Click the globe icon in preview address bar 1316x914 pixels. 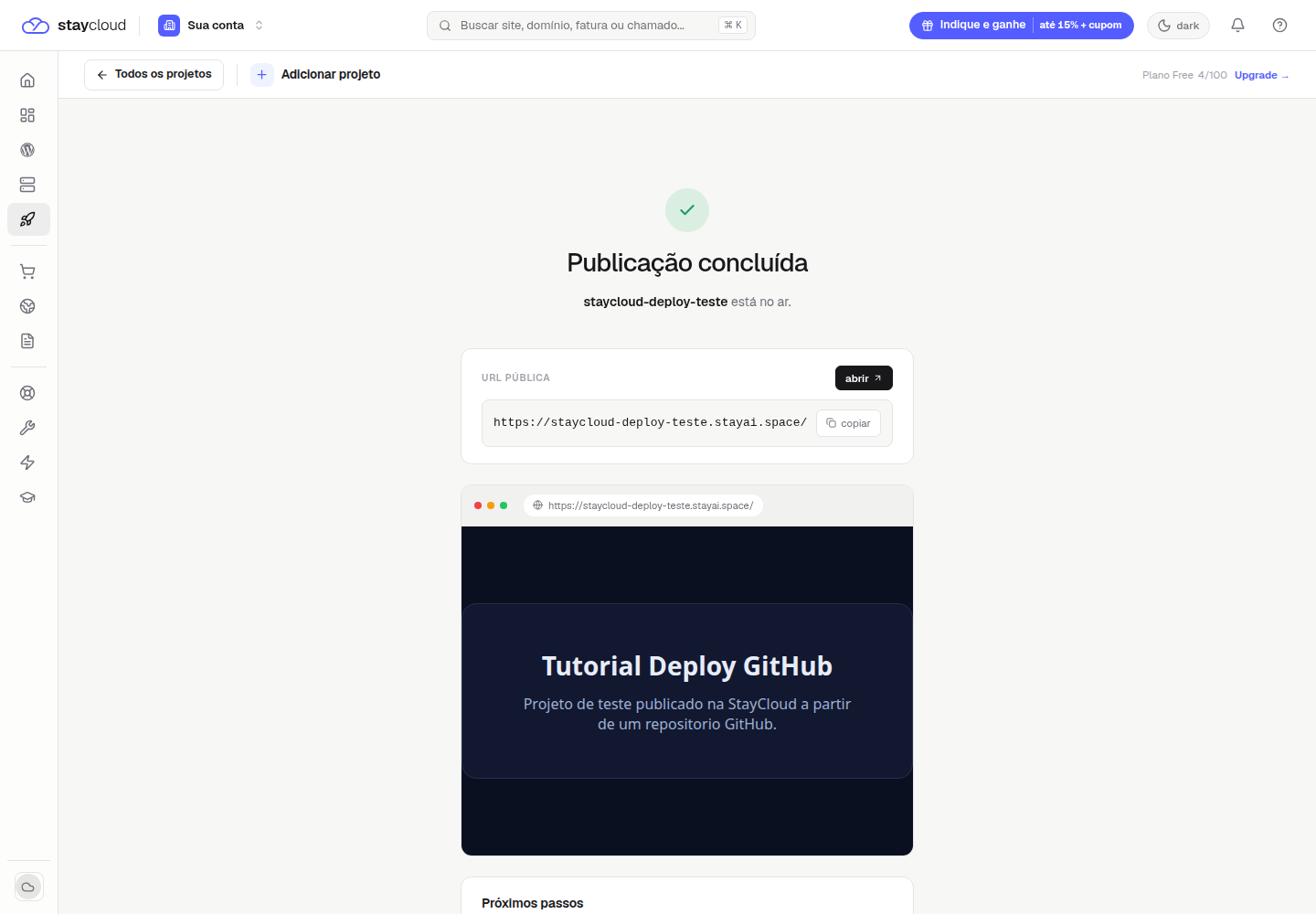[537, 505]
